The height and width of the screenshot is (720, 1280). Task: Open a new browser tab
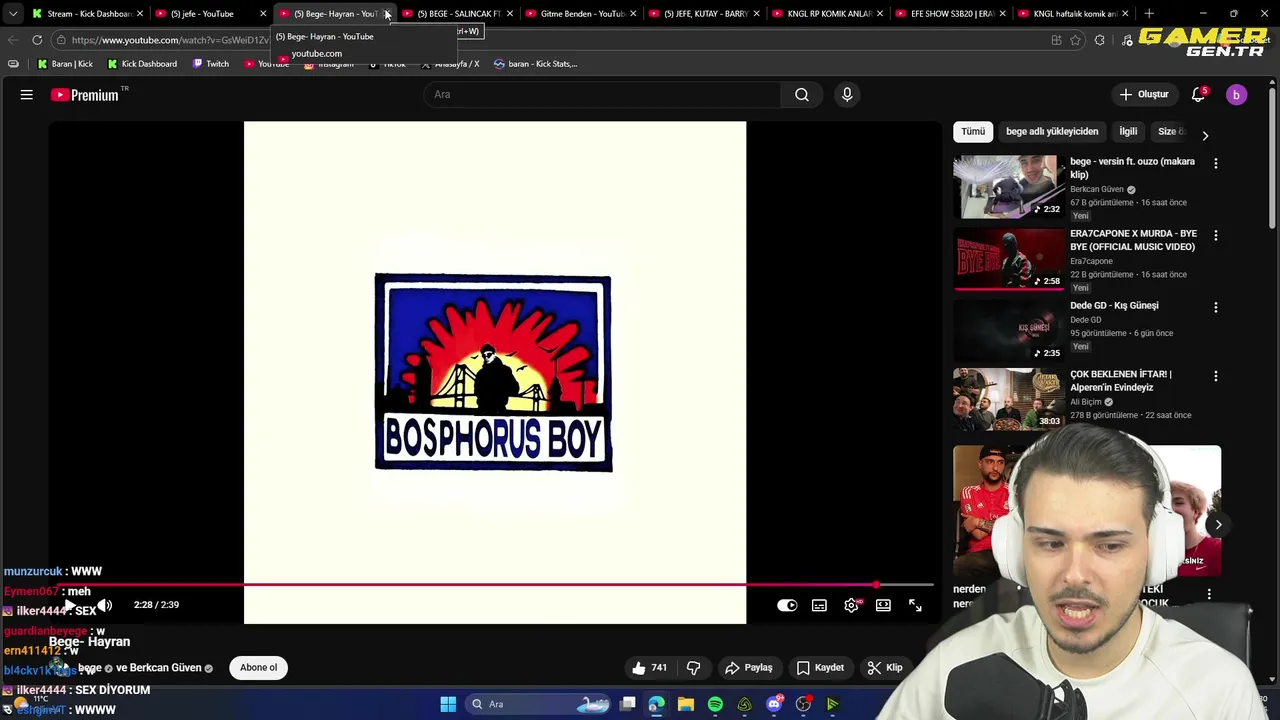pyautogui.click(x=1149, y=14)
